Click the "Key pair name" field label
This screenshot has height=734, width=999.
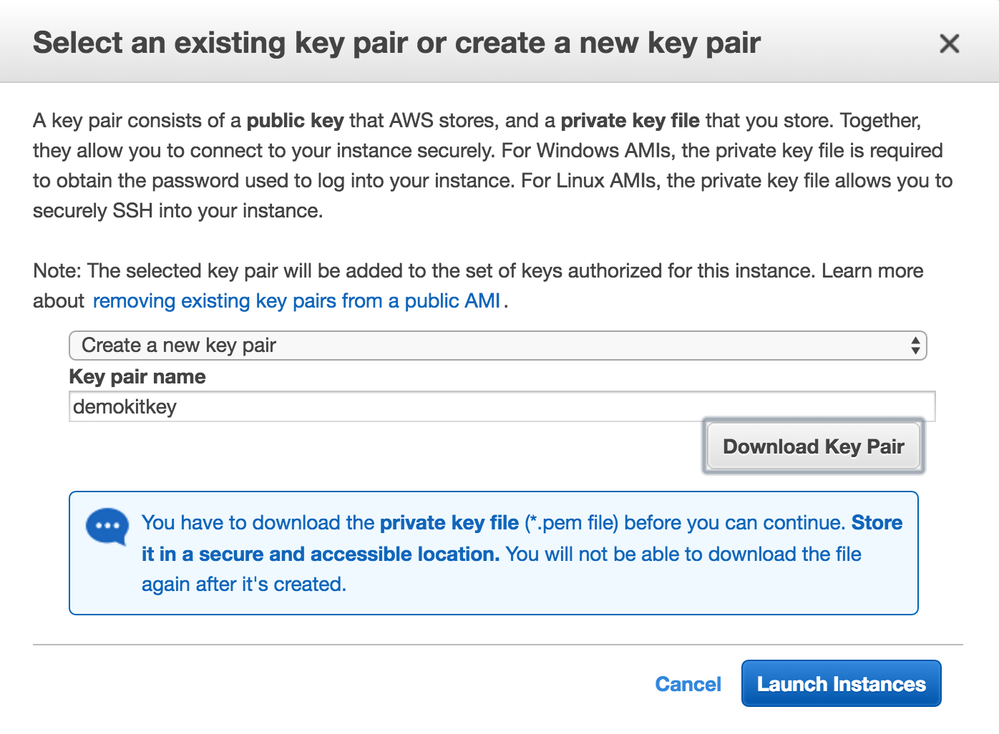[137, 377]
